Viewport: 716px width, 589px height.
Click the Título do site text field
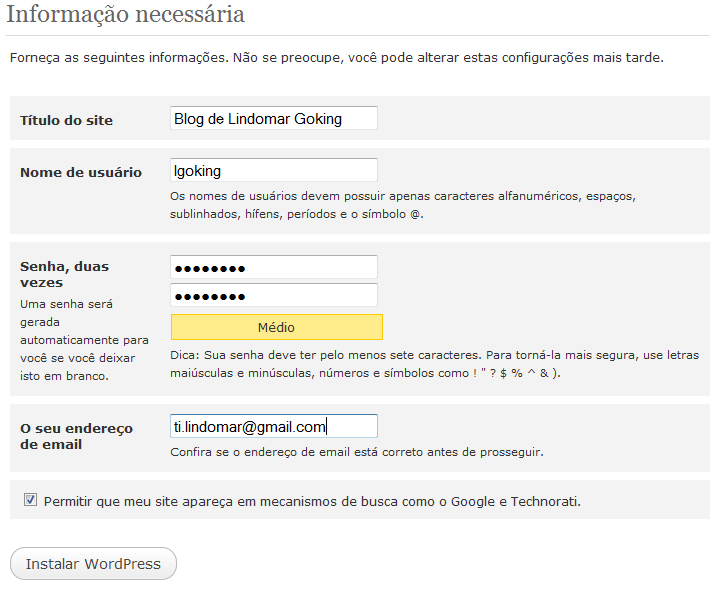tap(274, 118)
